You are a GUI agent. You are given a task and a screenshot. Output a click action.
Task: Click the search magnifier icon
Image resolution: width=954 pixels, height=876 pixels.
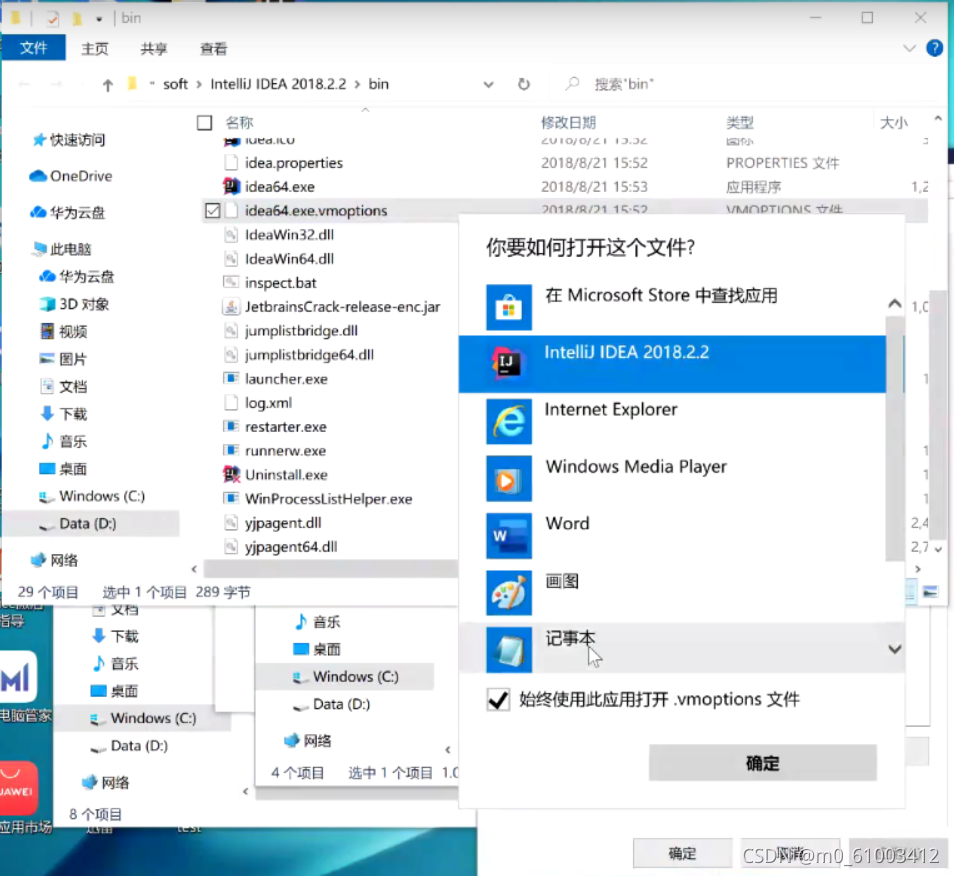[x=572, y=84]
